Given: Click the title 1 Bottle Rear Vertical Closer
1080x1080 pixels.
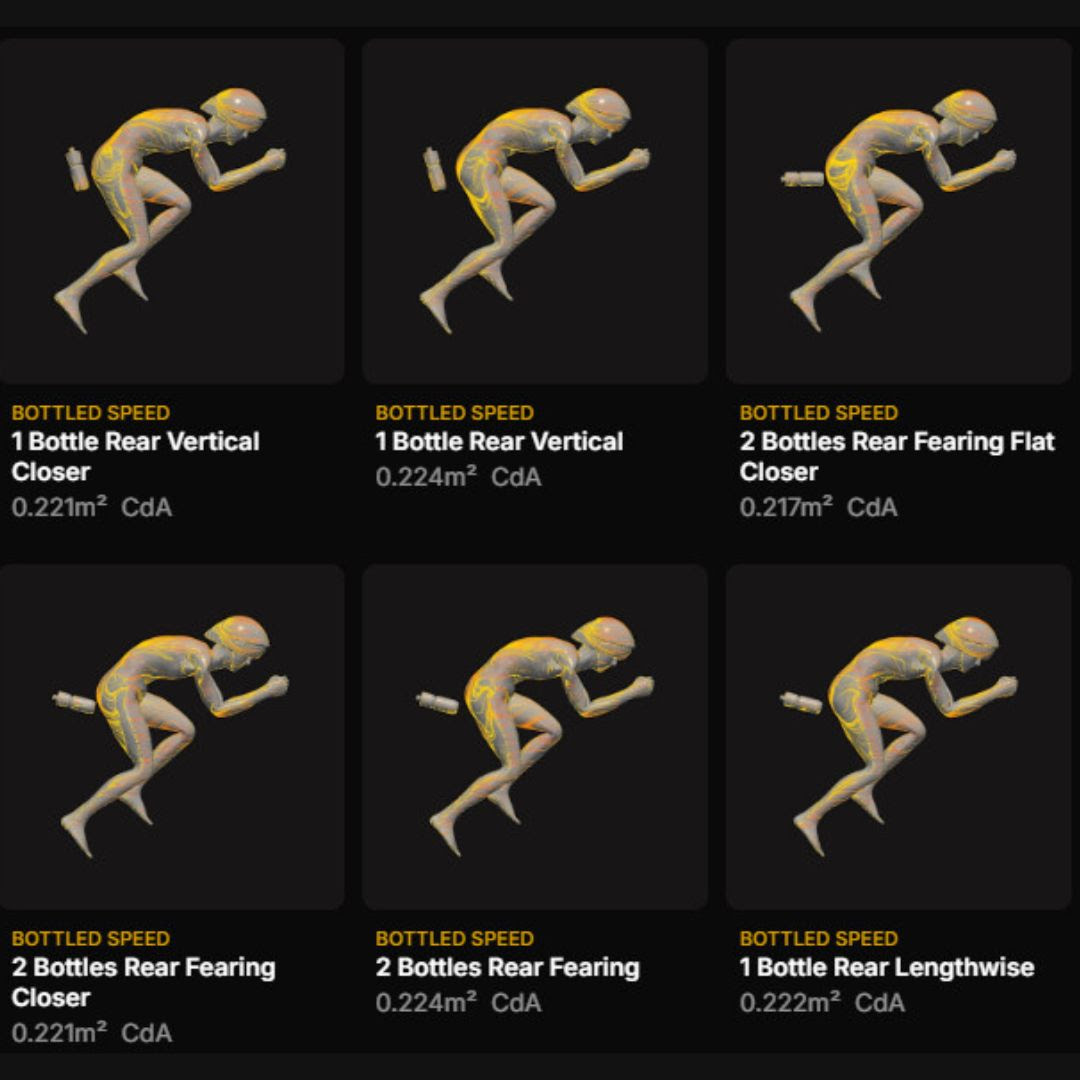Looking at the screenshot, I should pyautogui.click(x=136, y=457).
